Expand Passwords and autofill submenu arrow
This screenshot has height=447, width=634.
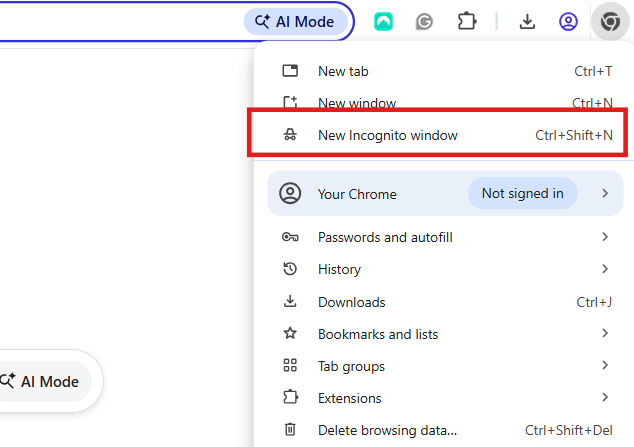pyautogui.click(x=605, y=237)
